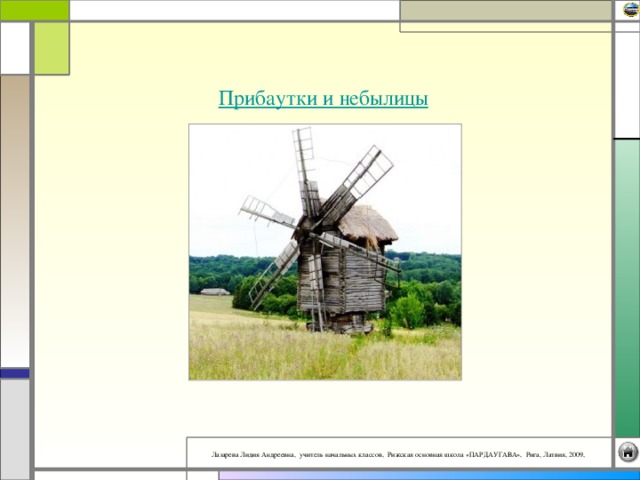The height and width of the screenshot is (480, 640).
Task: Select the footer author text line
Action: 399,453
